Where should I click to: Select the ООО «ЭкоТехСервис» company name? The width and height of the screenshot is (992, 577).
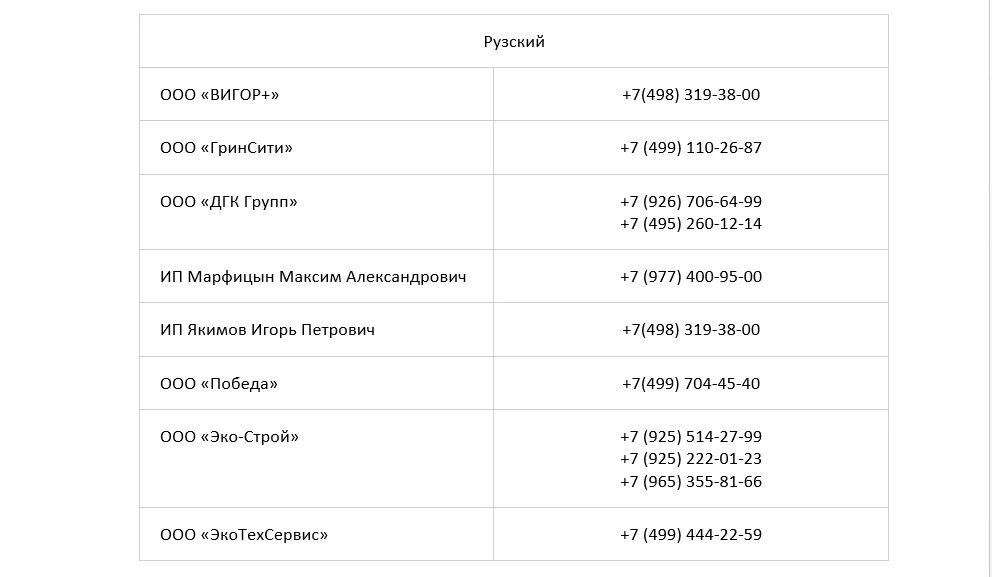tap(244, 535)
